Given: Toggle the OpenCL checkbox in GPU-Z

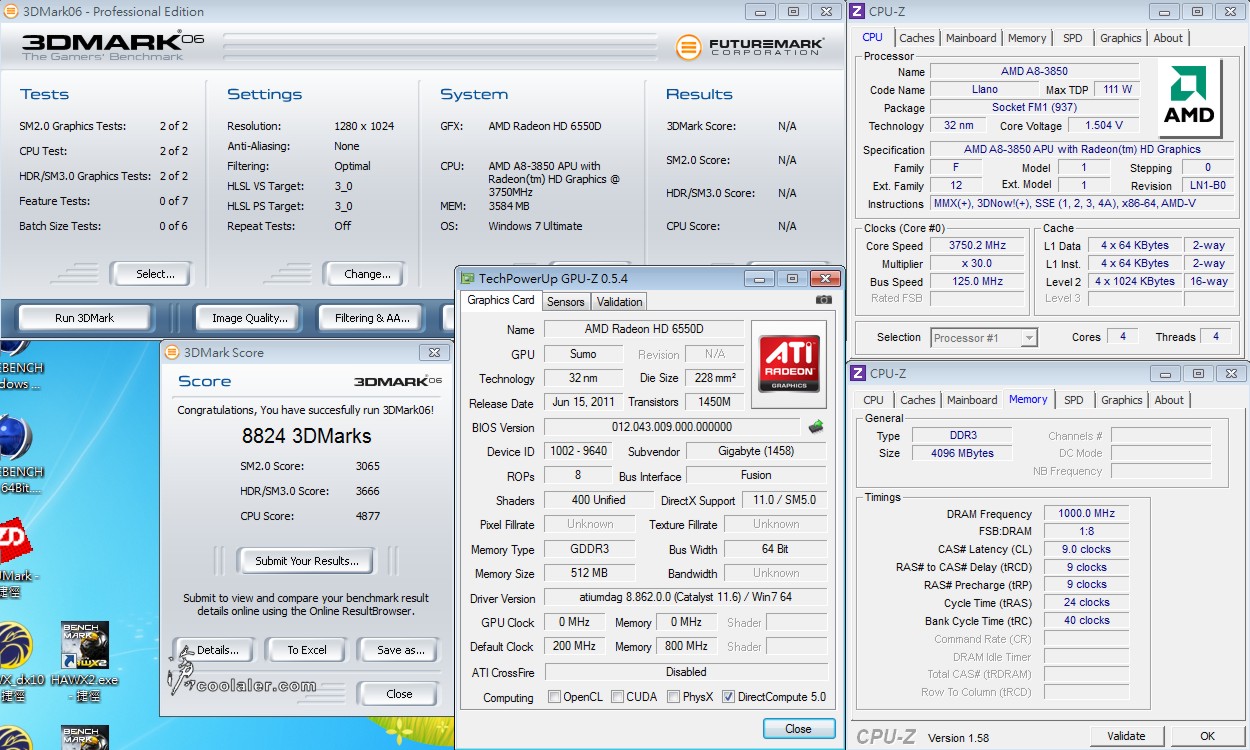Looking at the screenshot, I should (x=554, y=697).
